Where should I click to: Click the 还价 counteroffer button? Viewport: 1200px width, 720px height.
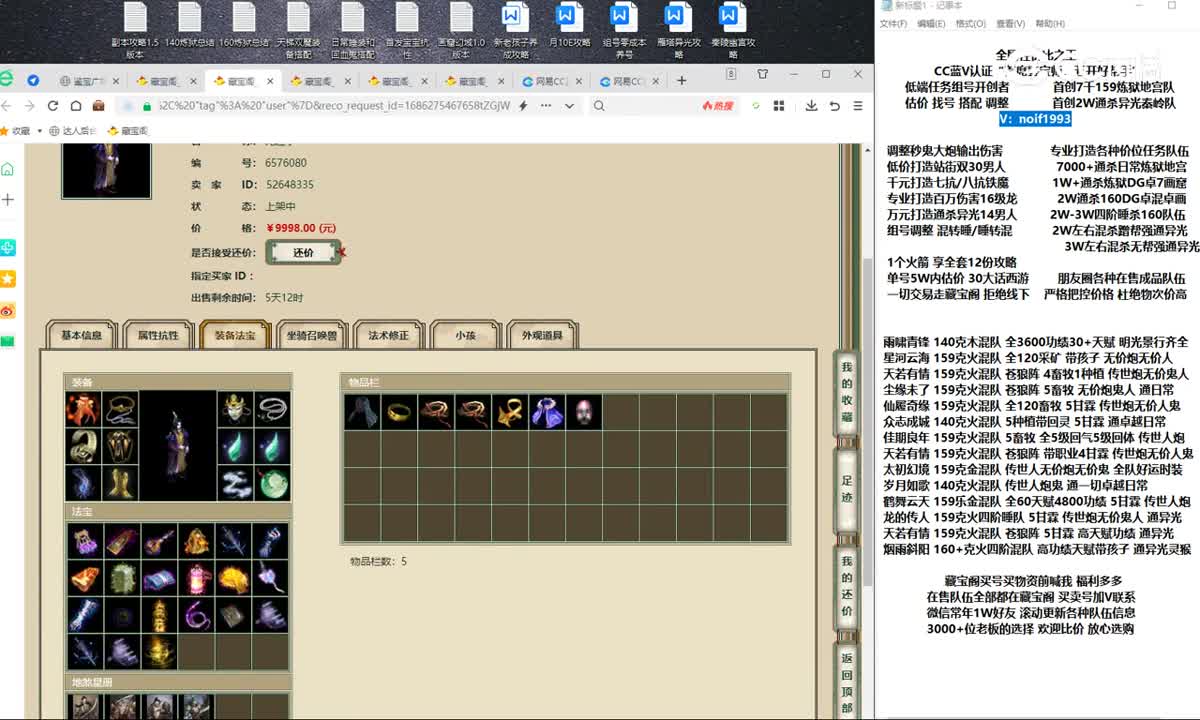[x=303, y=251]
